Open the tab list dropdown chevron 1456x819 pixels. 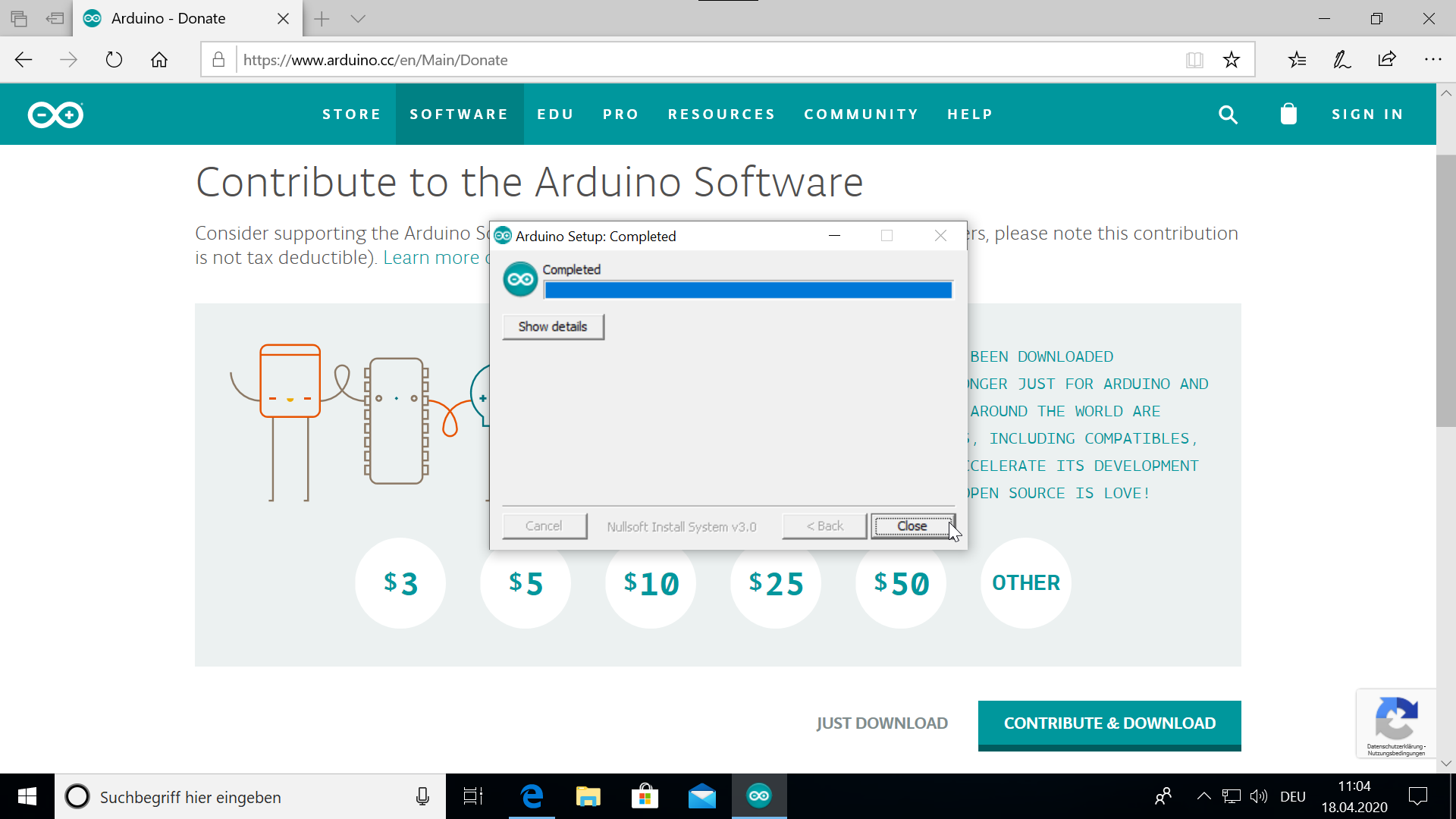point(358,18)
